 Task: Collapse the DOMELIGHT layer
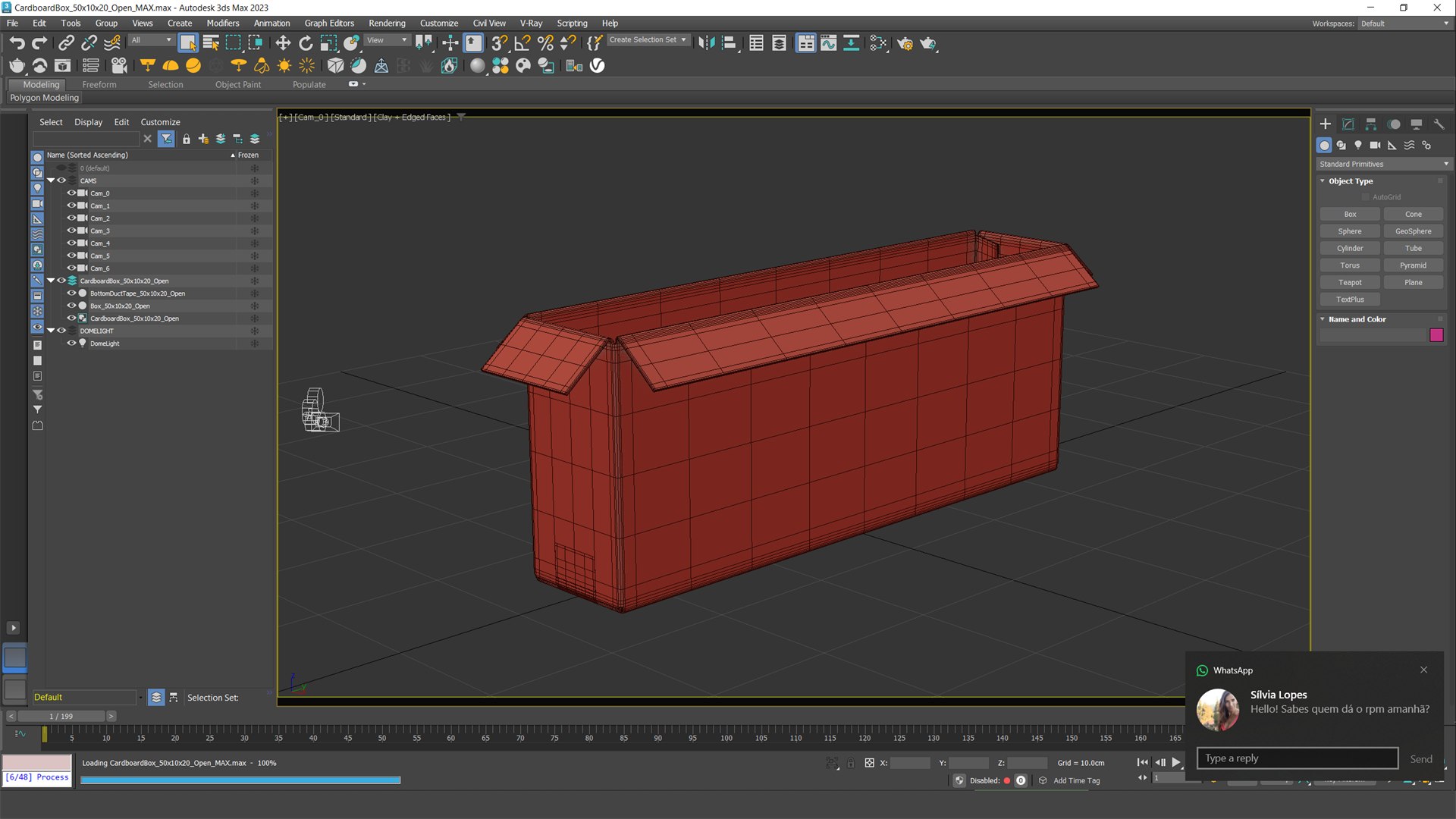tap(51, 331)
